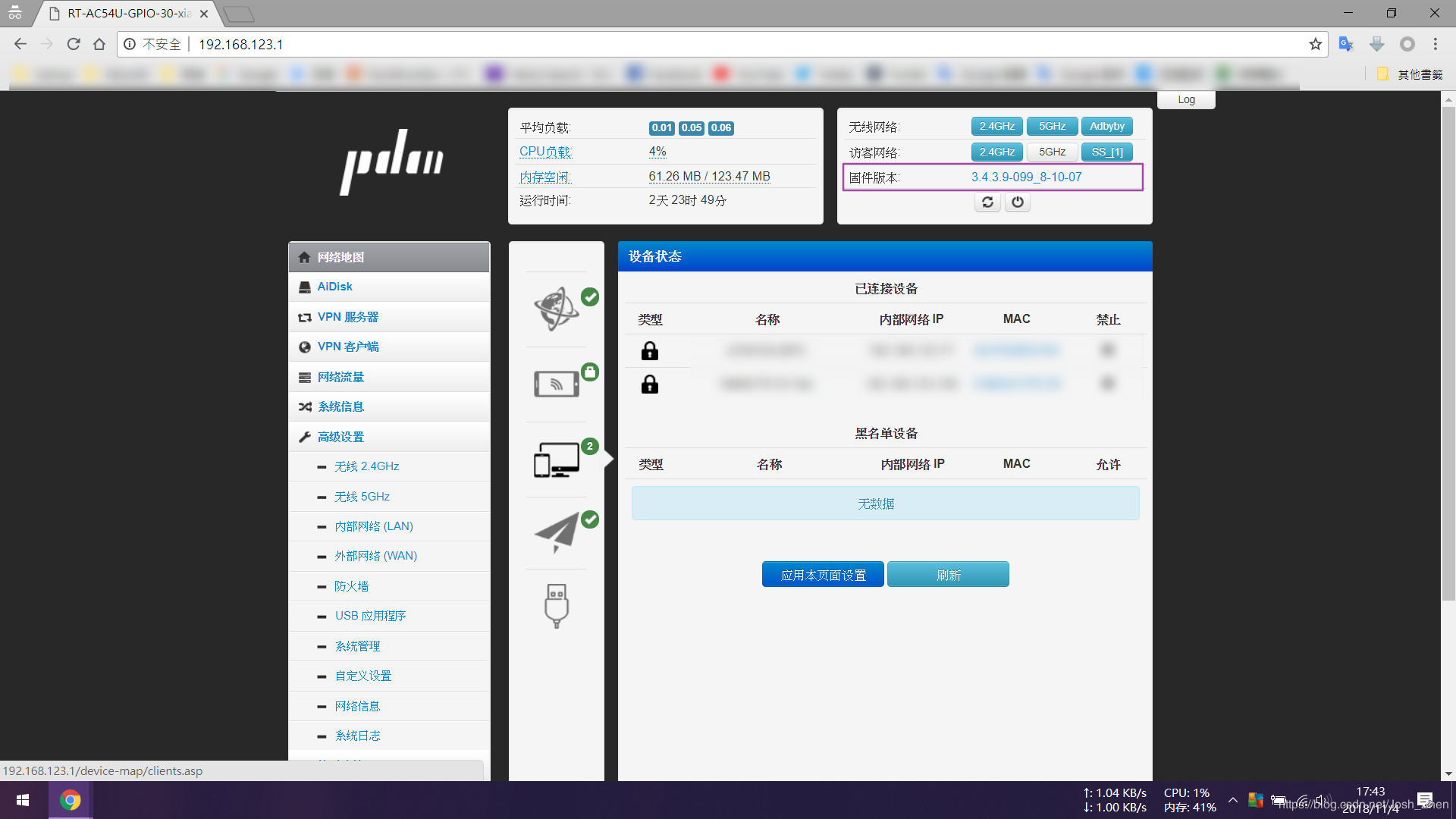
Task: Open the Log pull-down tab
Action: pyautogui.click(x=1186, y=100)
